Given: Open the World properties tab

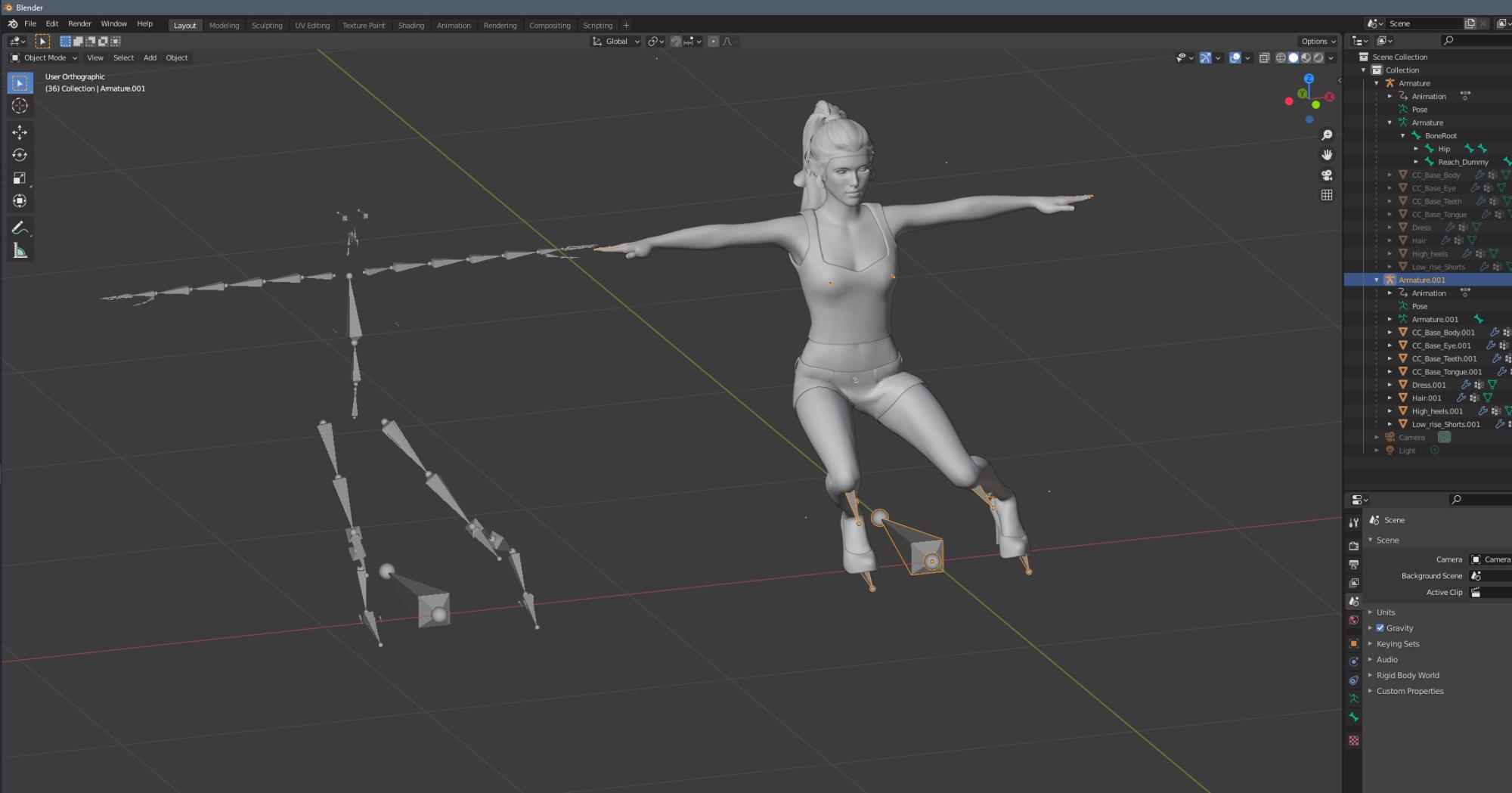Looking at the screenshot, I should [x=1354, y=620].
